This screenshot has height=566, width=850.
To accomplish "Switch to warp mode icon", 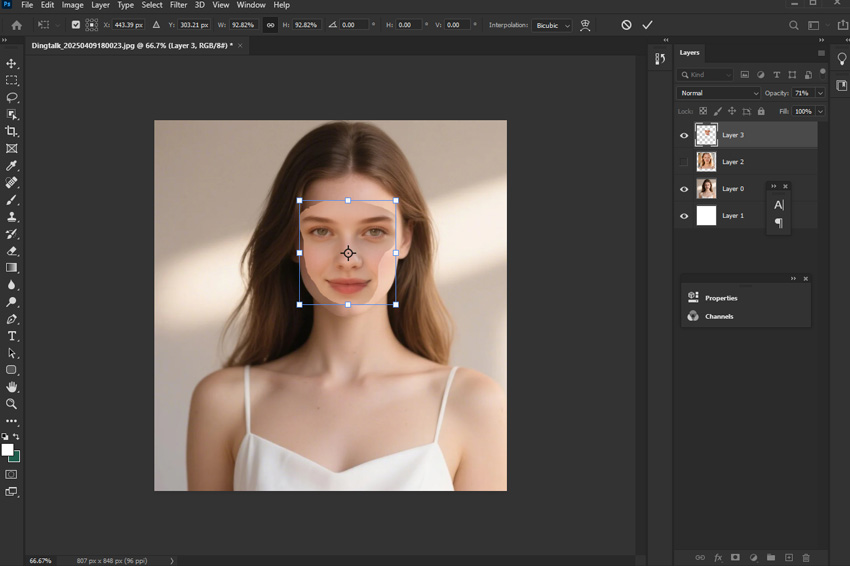I will click(585, 25).
